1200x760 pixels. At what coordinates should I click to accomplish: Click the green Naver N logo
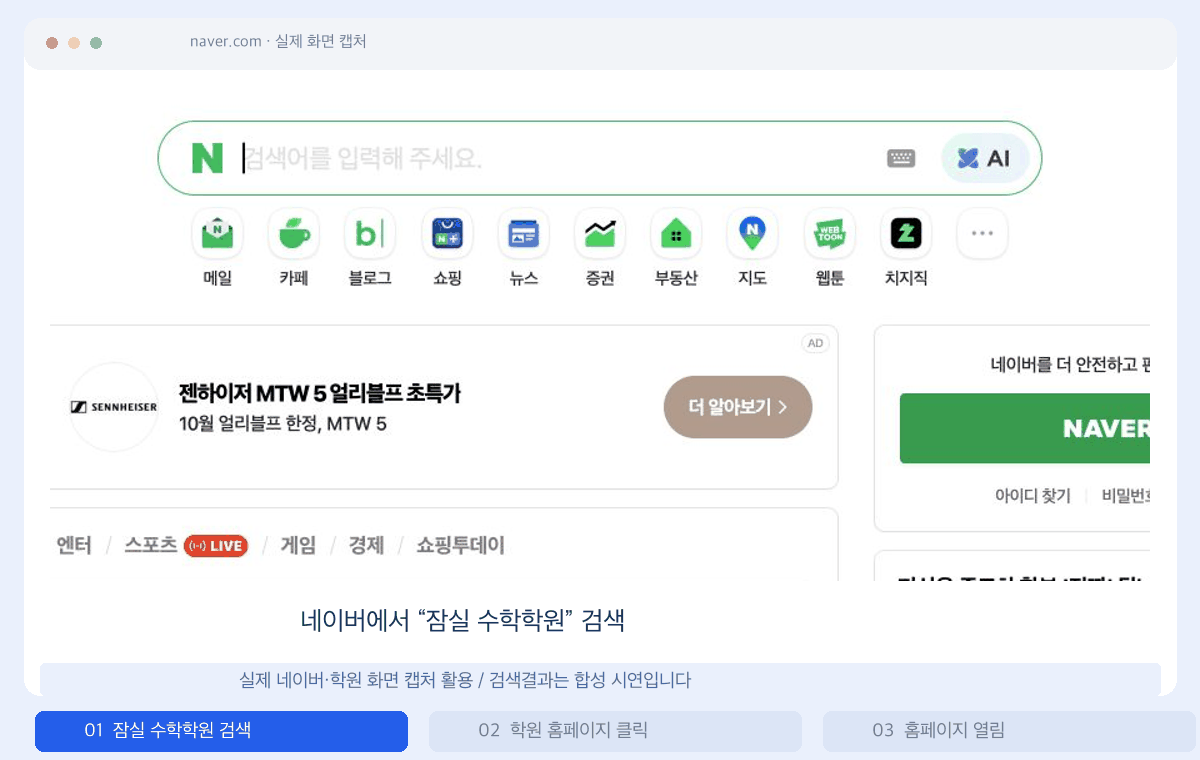coord(207,158)
